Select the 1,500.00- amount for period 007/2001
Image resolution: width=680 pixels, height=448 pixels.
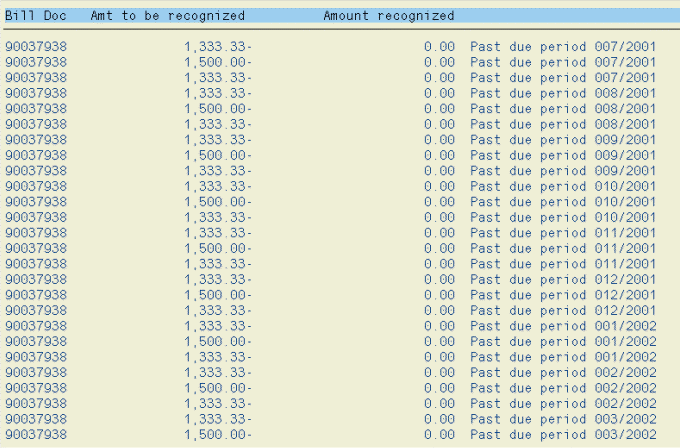click(218, 62)
